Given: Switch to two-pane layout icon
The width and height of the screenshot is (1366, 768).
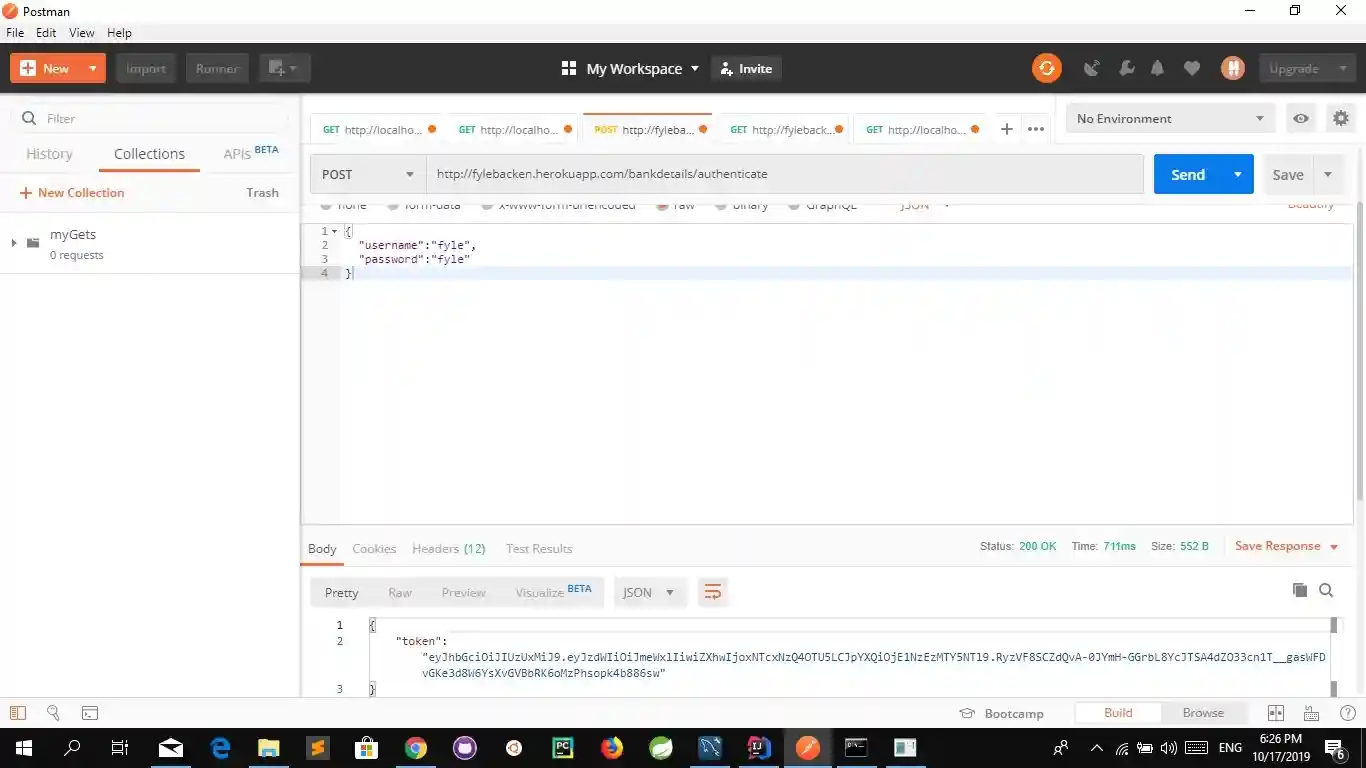Looking at the screenshot, I should [x=1275, y=713].
